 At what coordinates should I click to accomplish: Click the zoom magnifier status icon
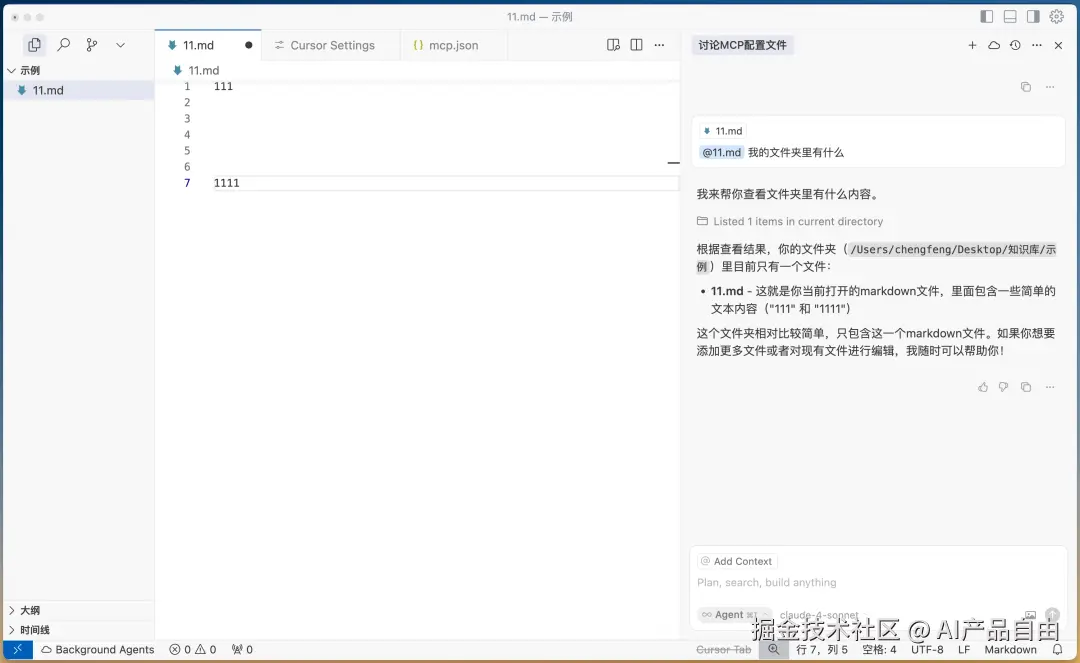point(773,649)
